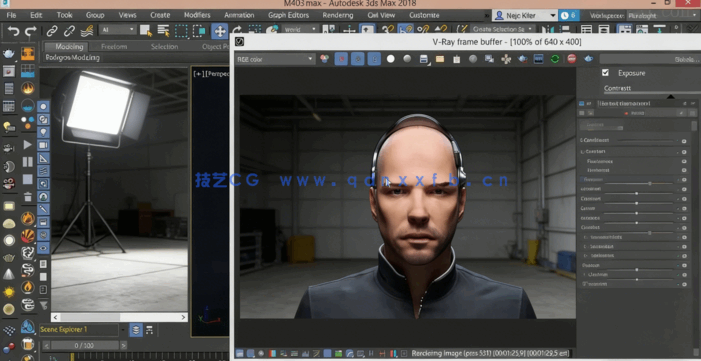The image size is (701, 361).
Task: Click the funnel filter icon in Scene Explorer
Action: [x=43, y=305]
